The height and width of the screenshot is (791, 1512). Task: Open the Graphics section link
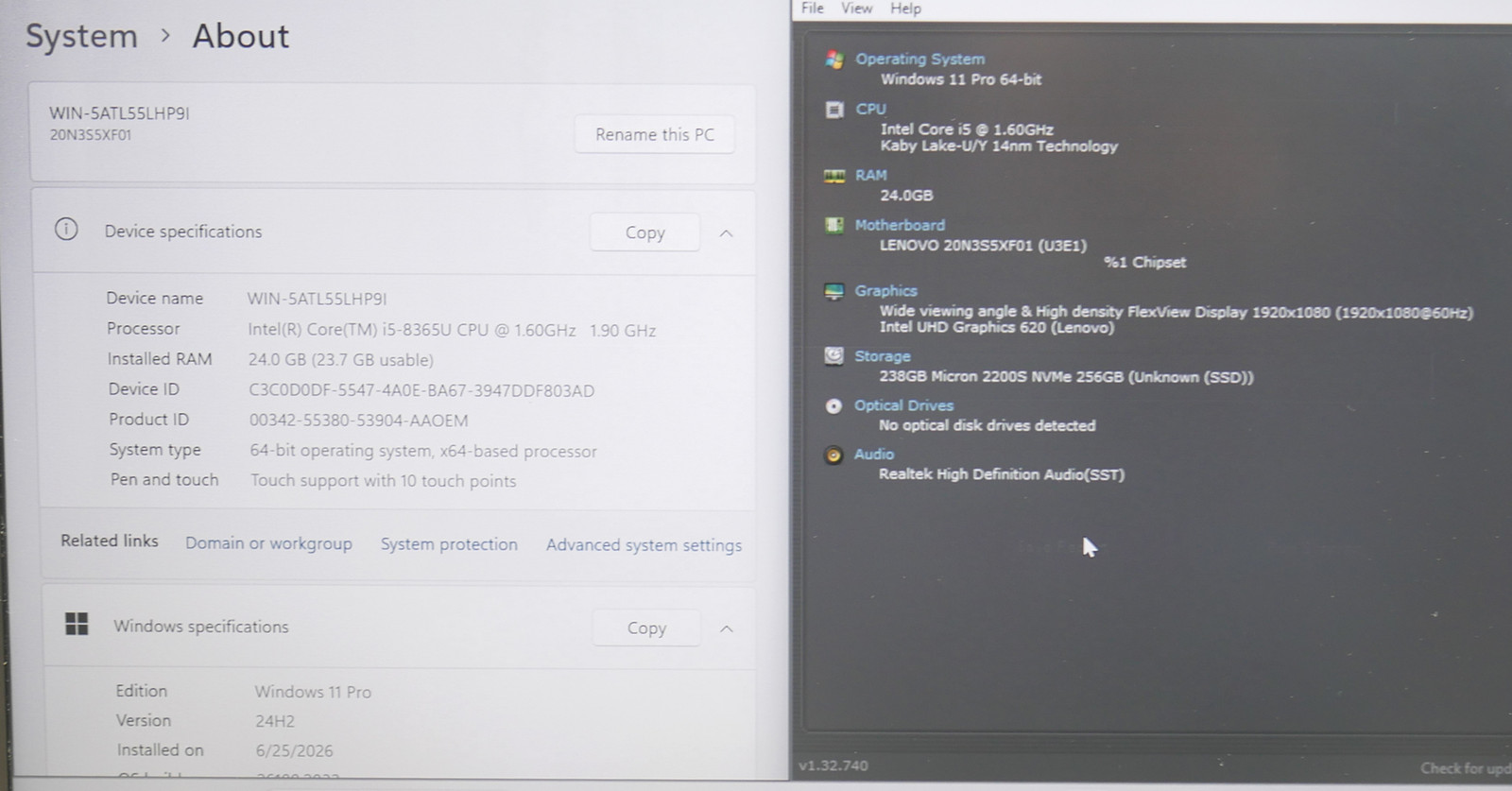(885, 291)
